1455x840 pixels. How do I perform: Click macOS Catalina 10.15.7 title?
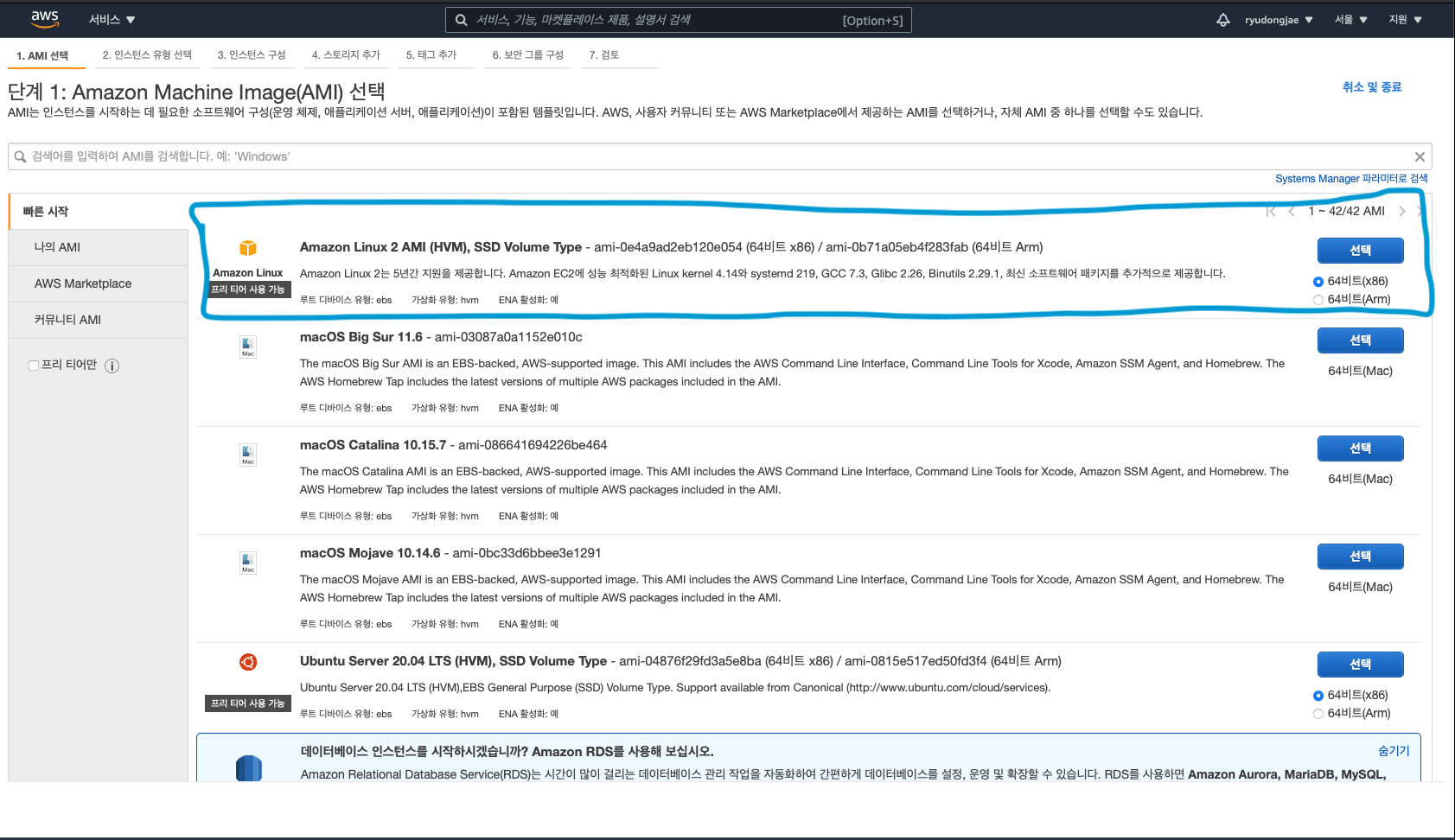[x=373, y=445]
